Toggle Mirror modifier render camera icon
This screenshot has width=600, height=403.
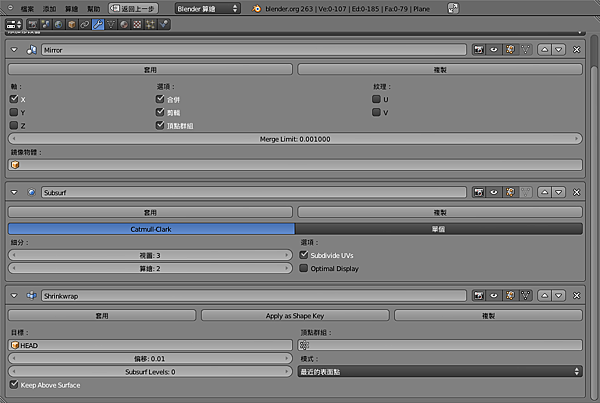point(479,49)
